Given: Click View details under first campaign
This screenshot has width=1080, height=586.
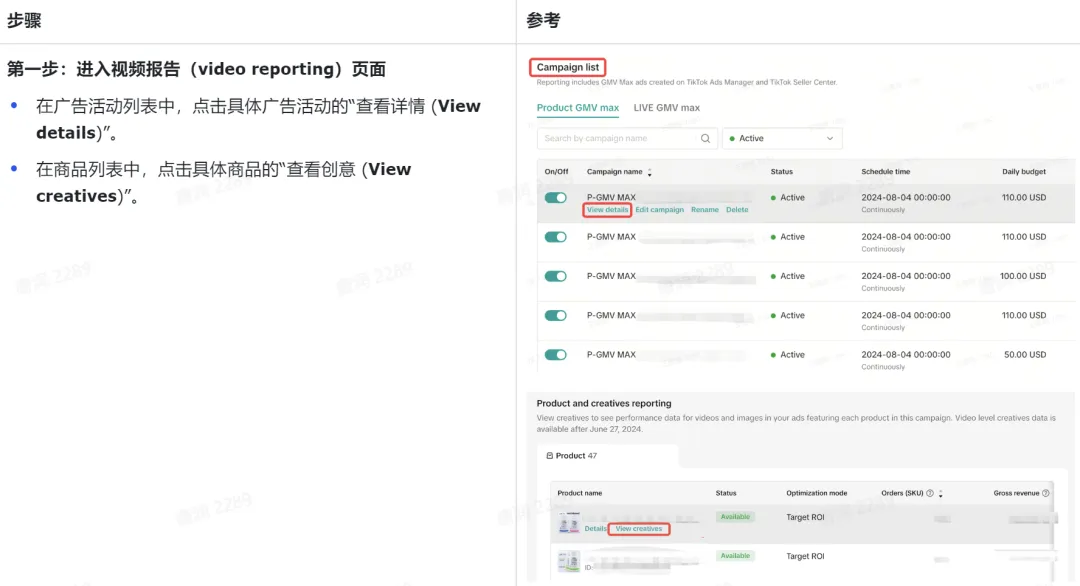Looking at the screenshot, I should tap(607, 210).
